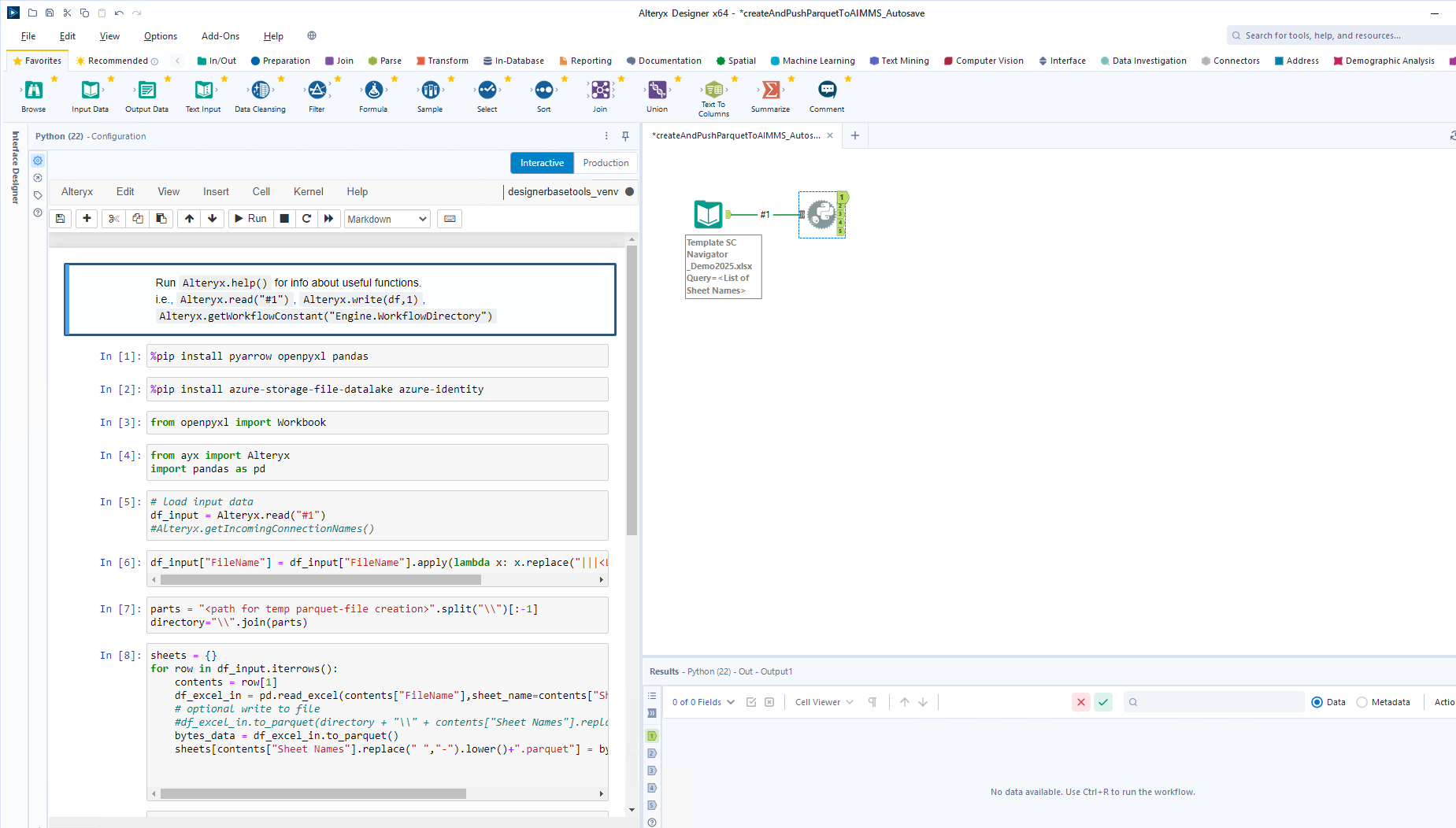Show output anchor 4 results
Screen dimensions: 1456x828
pos(652,788)
